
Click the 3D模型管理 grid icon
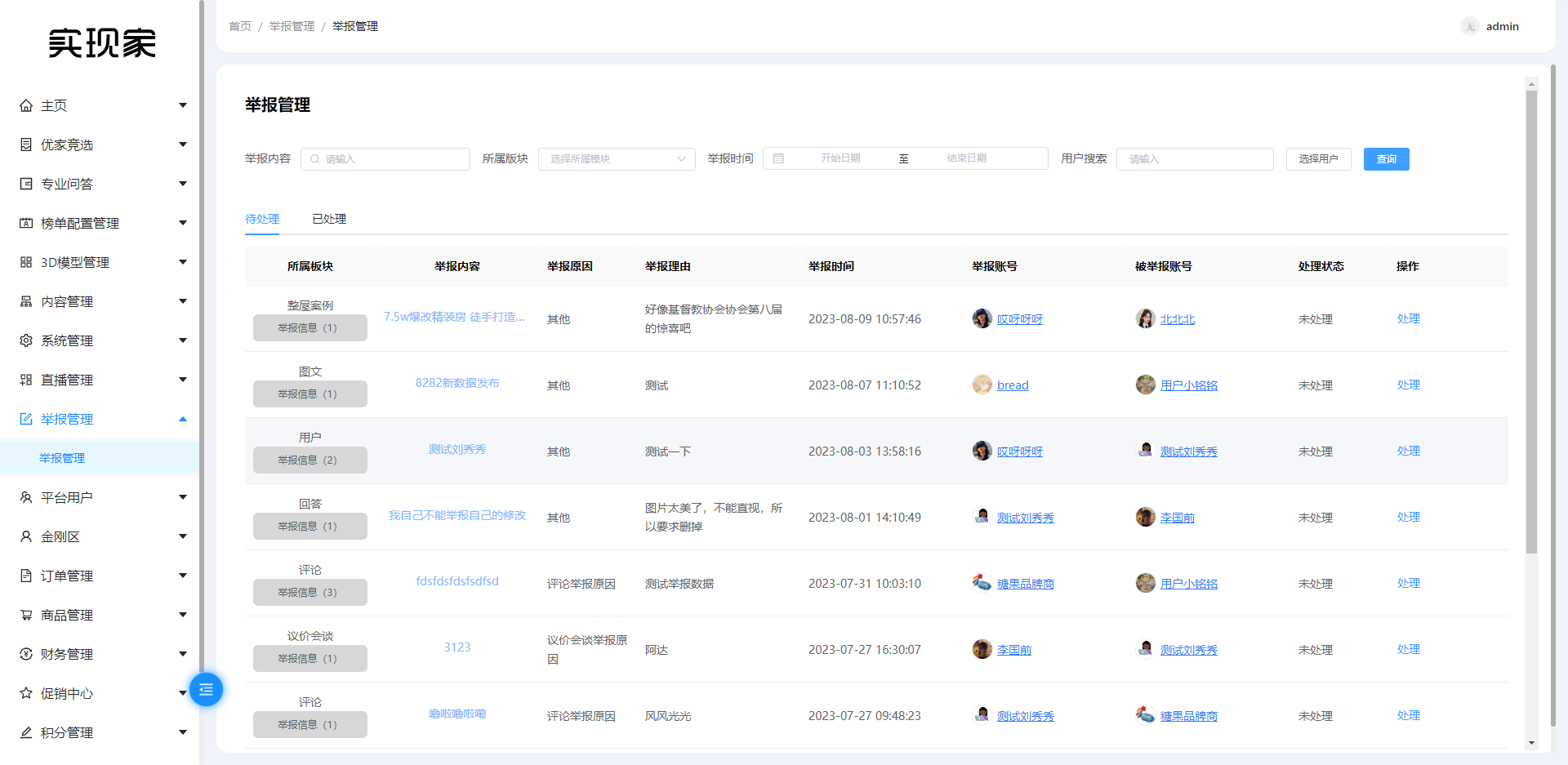26,262
